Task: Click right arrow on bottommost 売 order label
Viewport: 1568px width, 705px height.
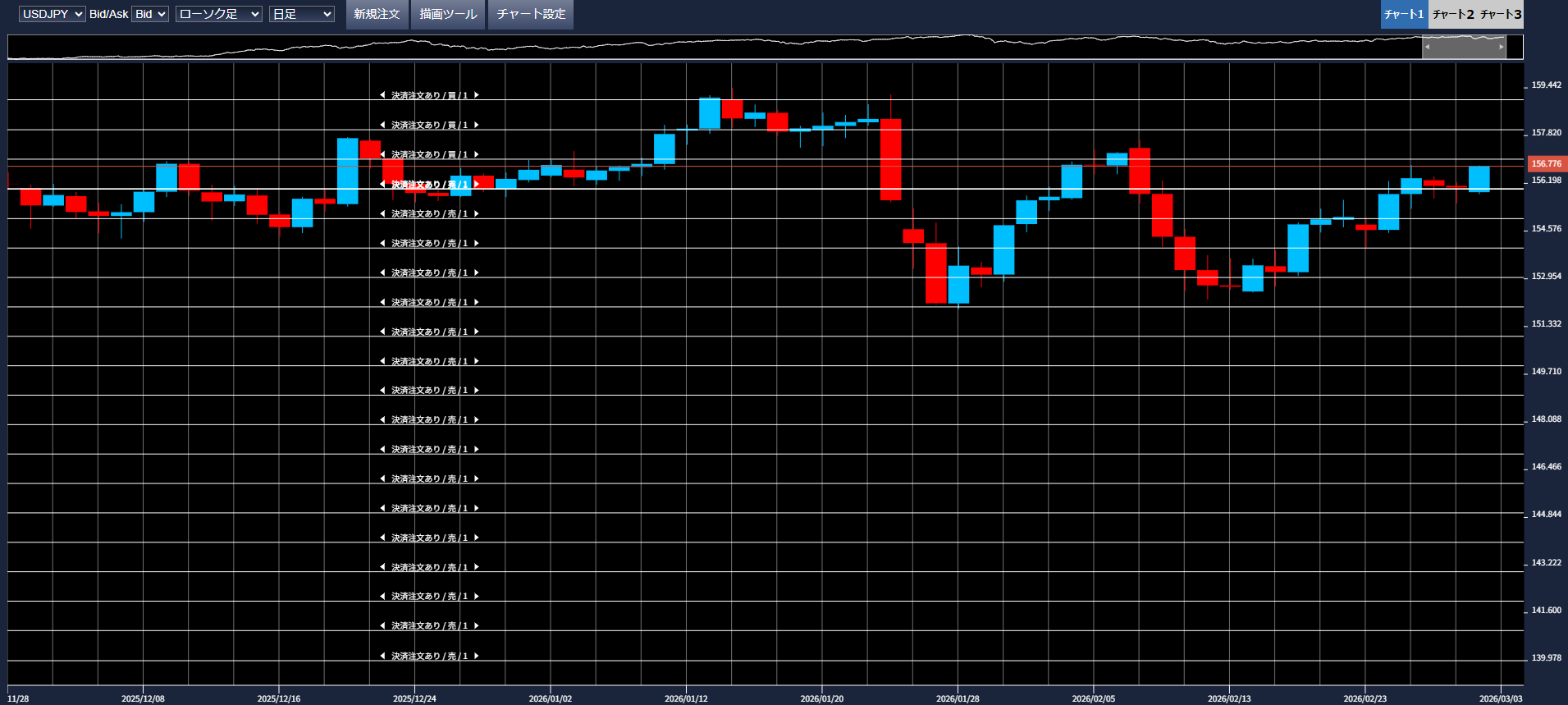Action: (x=476, y=656)
